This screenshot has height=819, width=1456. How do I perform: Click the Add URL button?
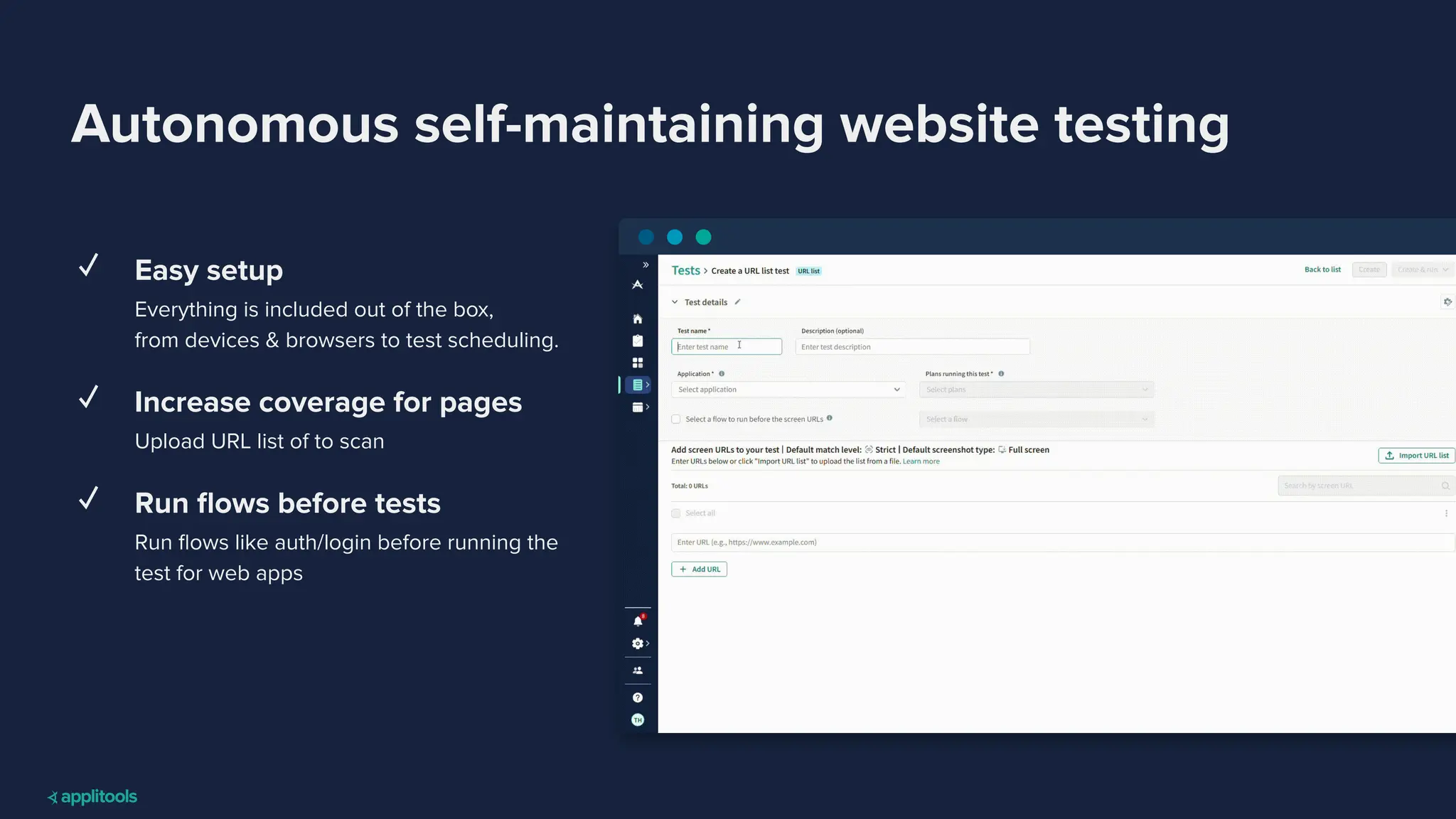point(700,569)
